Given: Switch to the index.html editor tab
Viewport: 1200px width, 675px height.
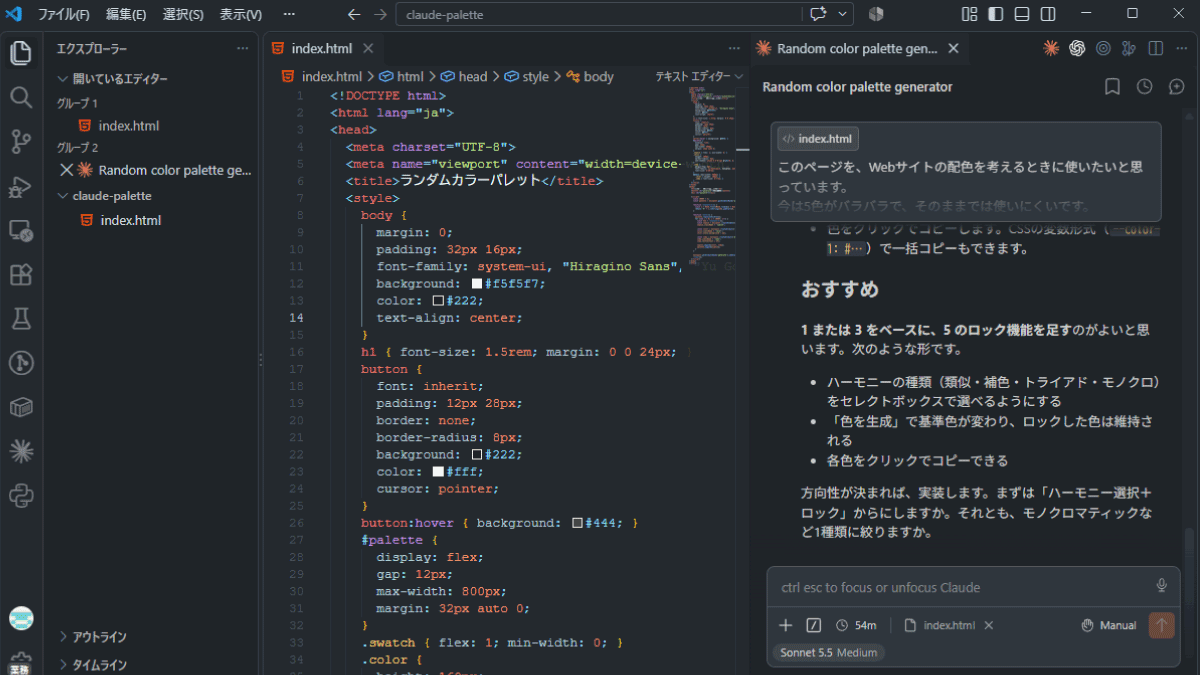Looking at the screenshot, I should coord(321,48).
